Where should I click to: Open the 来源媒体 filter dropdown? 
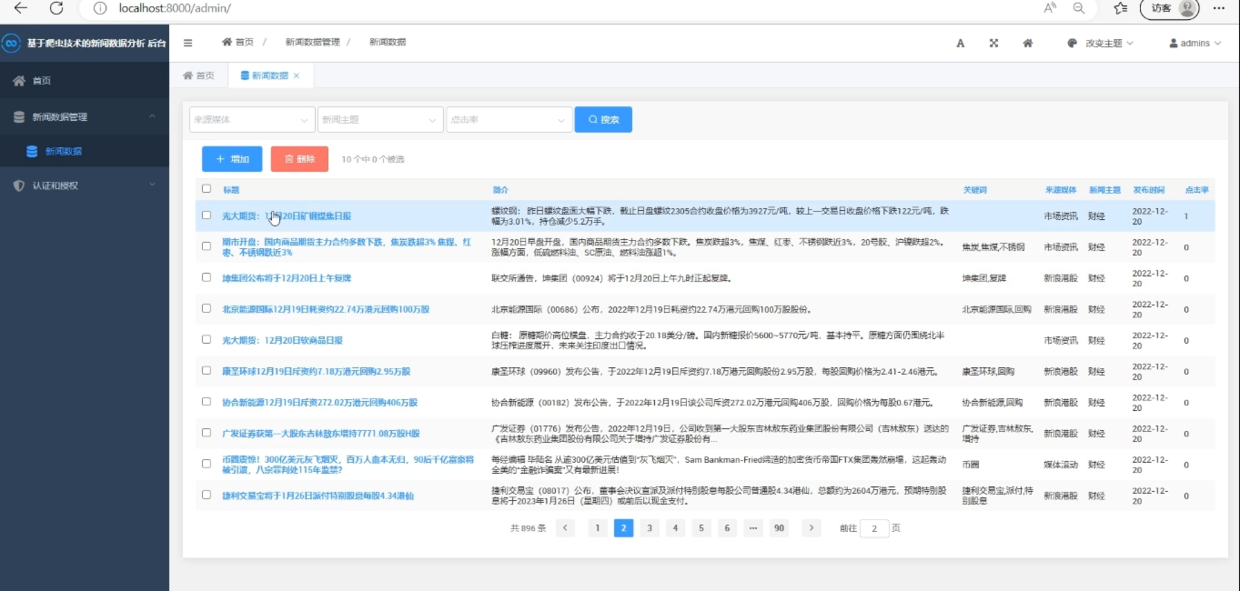coord(252,120)
